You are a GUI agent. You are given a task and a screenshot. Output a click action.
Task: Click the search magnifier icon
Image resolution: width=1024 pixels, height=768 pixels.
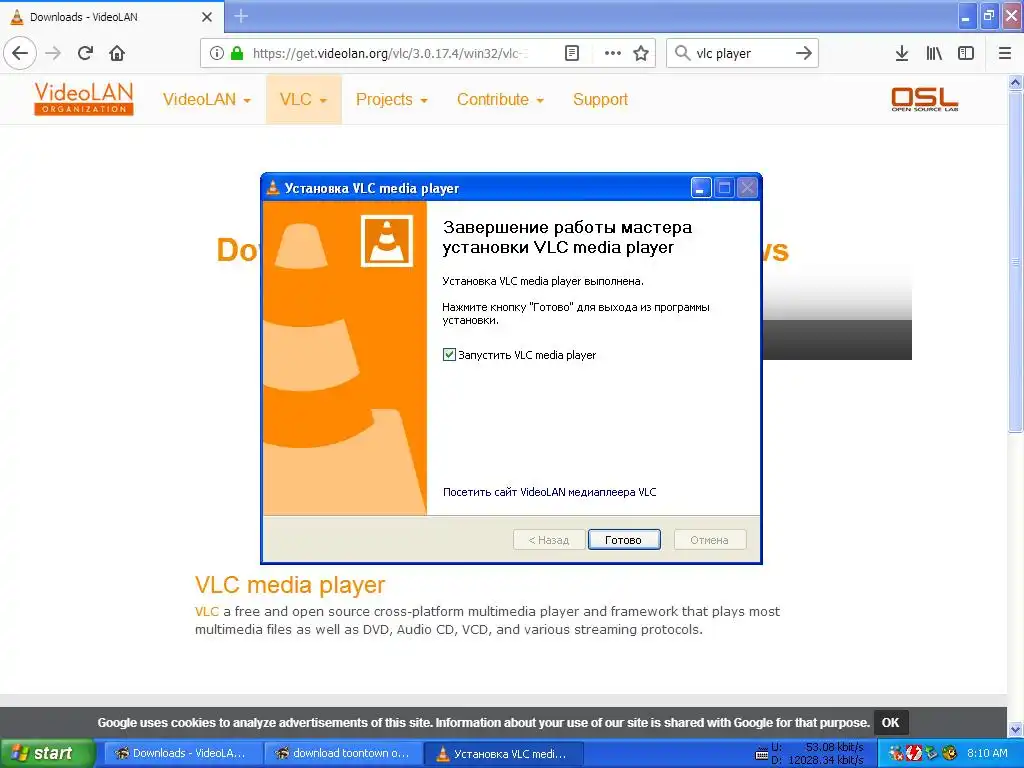(x=682, y=53)
